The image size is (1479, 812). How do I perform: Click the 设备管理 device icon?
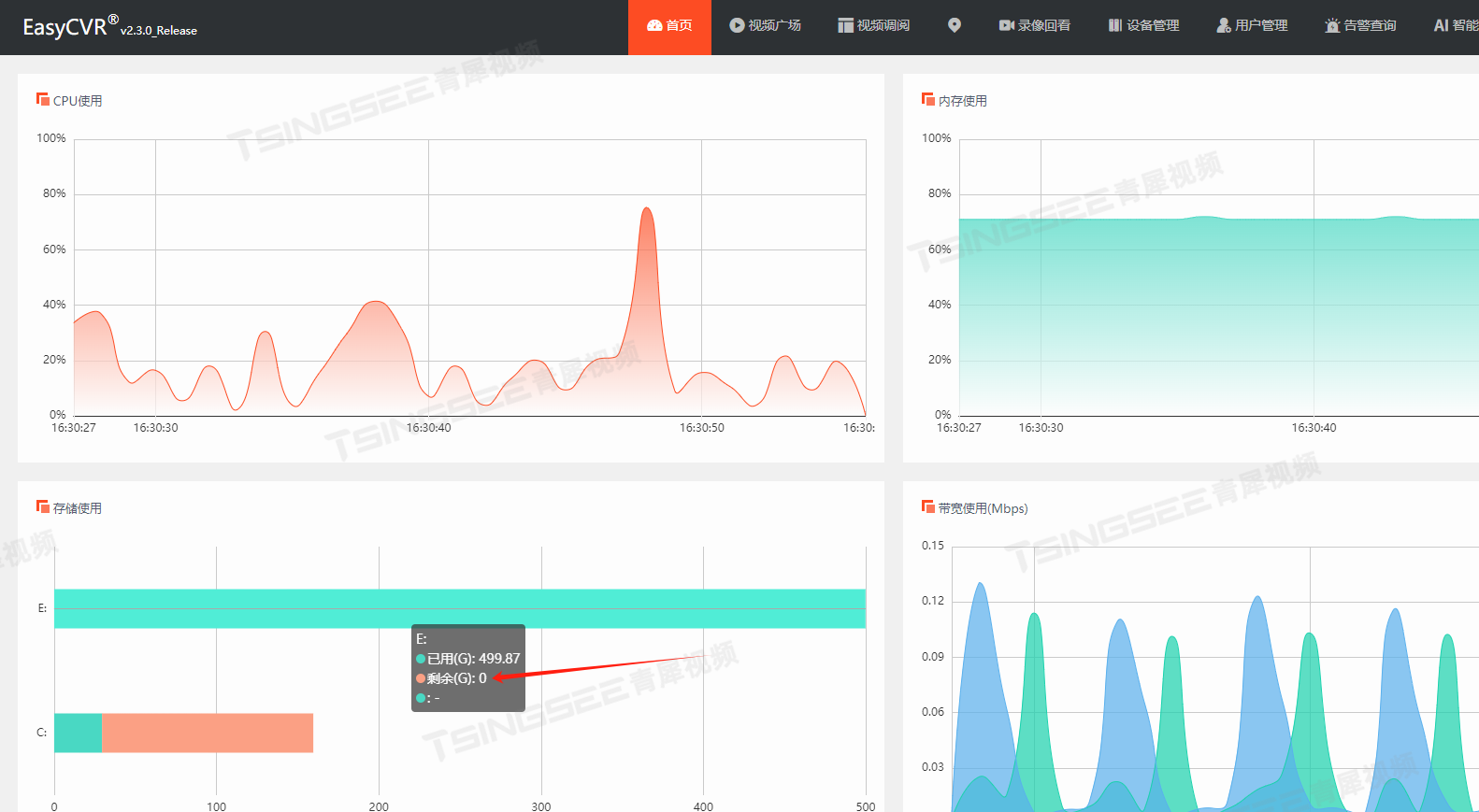pyautogui.click(x=1114, y=26)
